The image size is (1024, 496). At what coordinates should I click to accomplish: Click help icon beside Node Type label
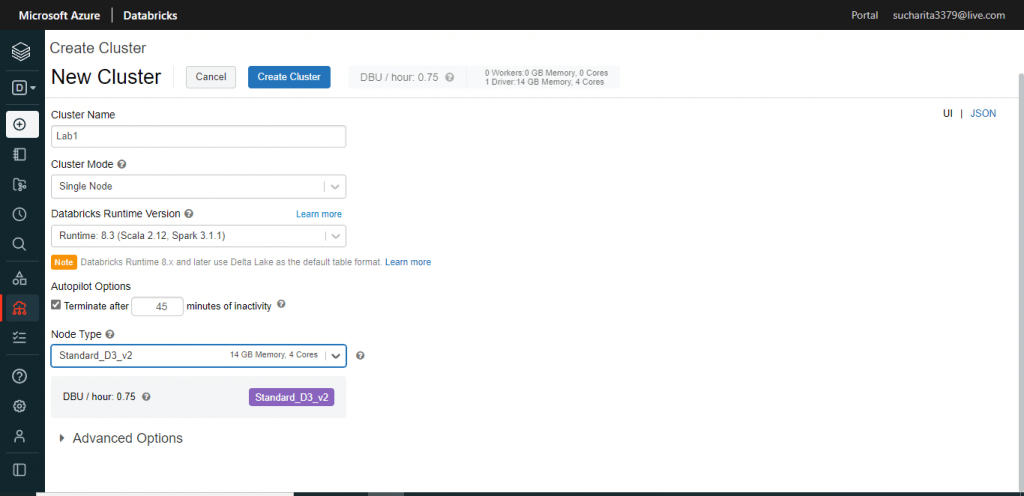pyautogui.click(x=110, y=334)
